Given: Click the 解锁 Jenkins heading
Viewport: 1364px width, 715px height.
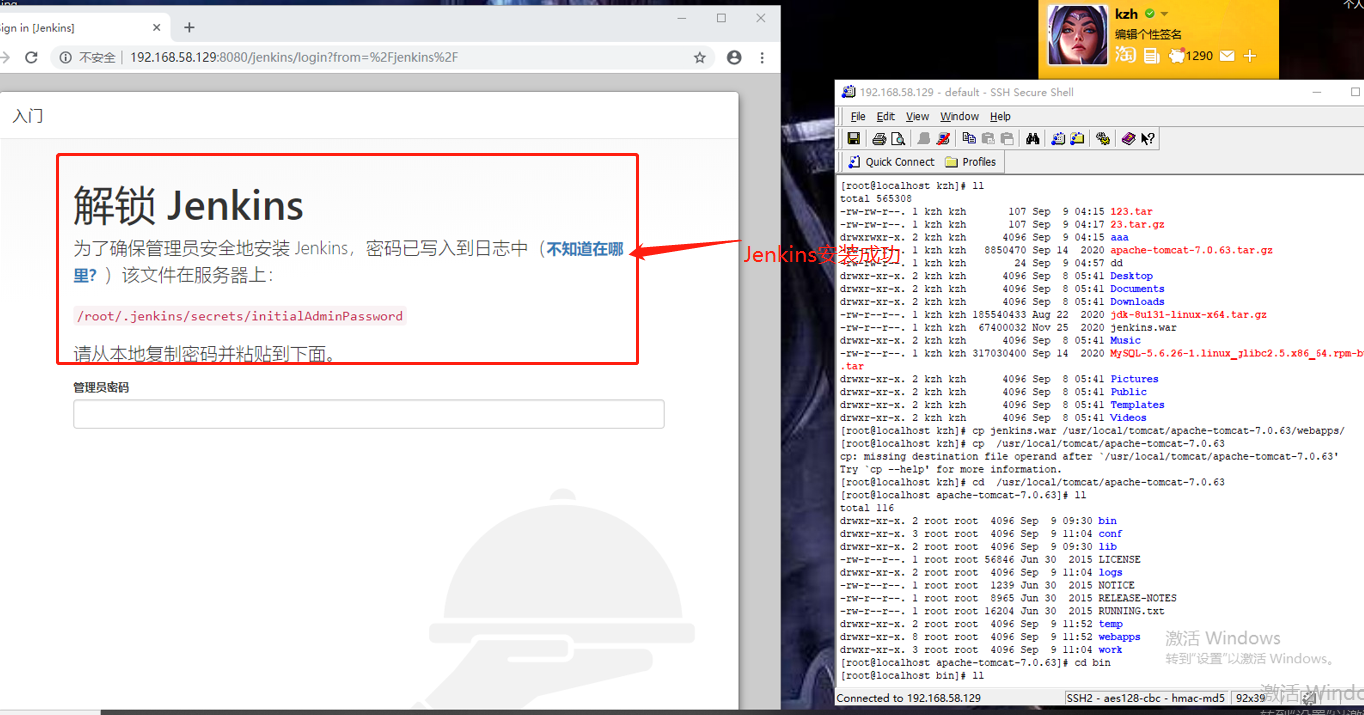Looking at the screenshot, I should [188, 205].
